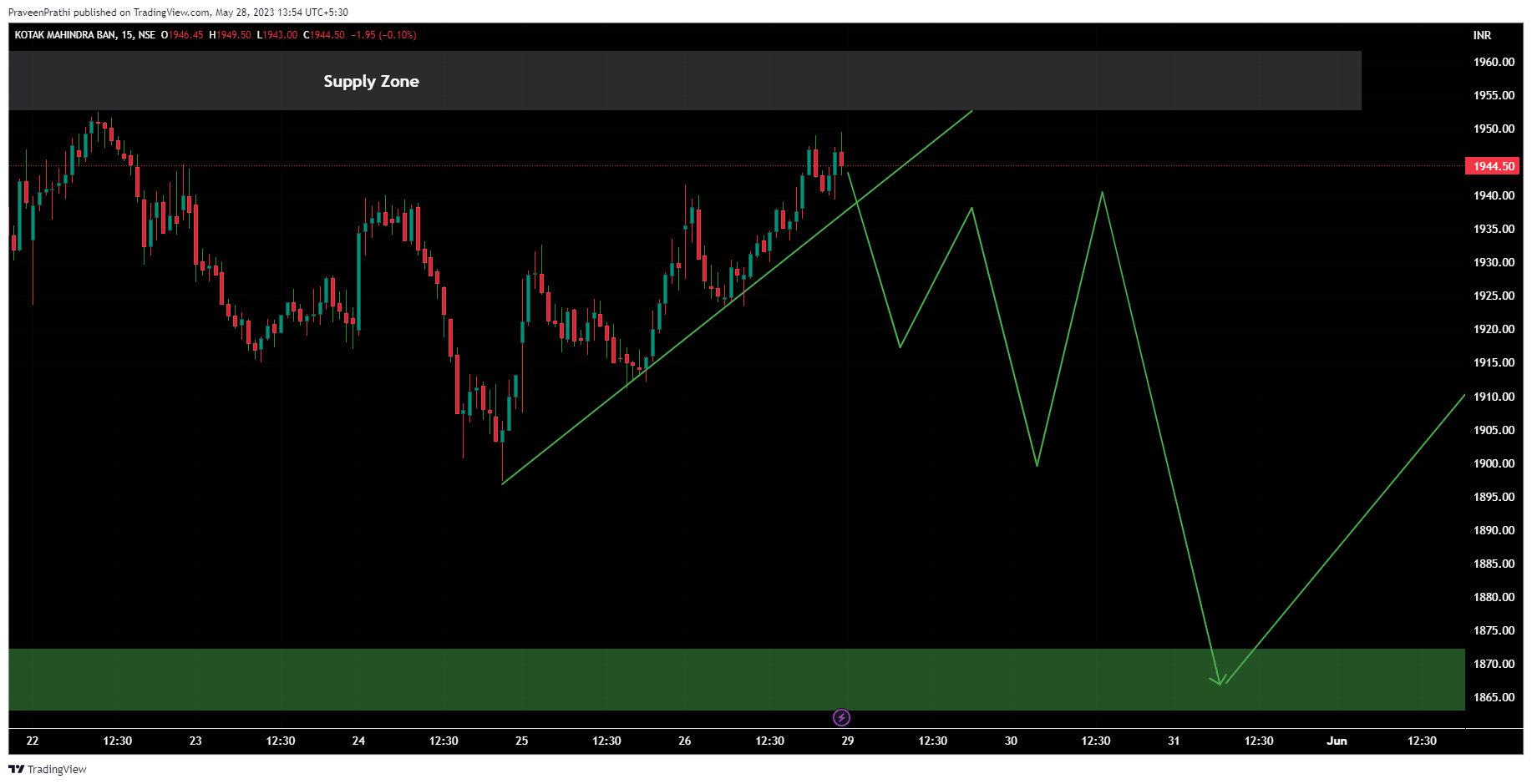Click the 1905.00 price axis label

coord(1494,430)
